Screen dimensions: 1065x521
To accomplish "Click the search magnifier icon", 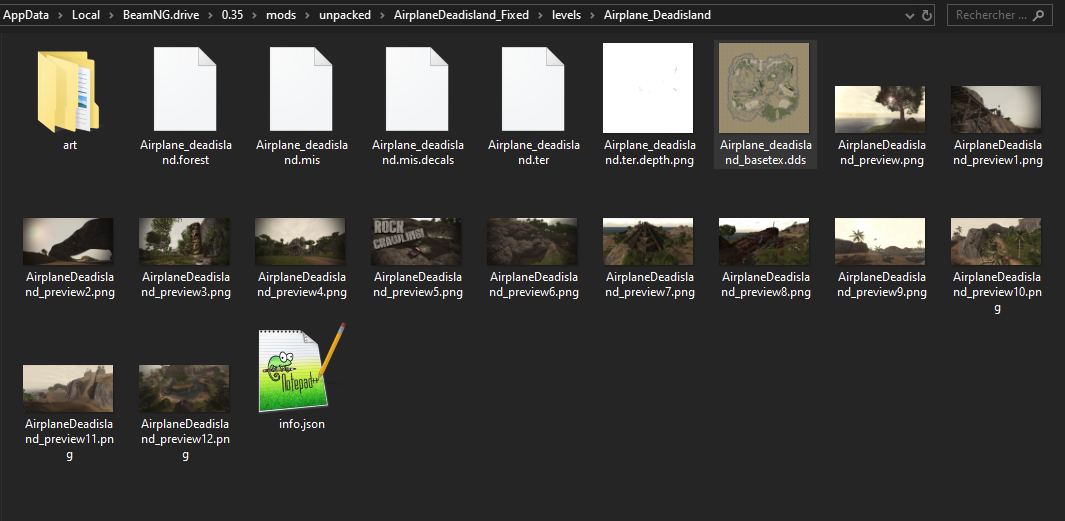I will 1038,15.
